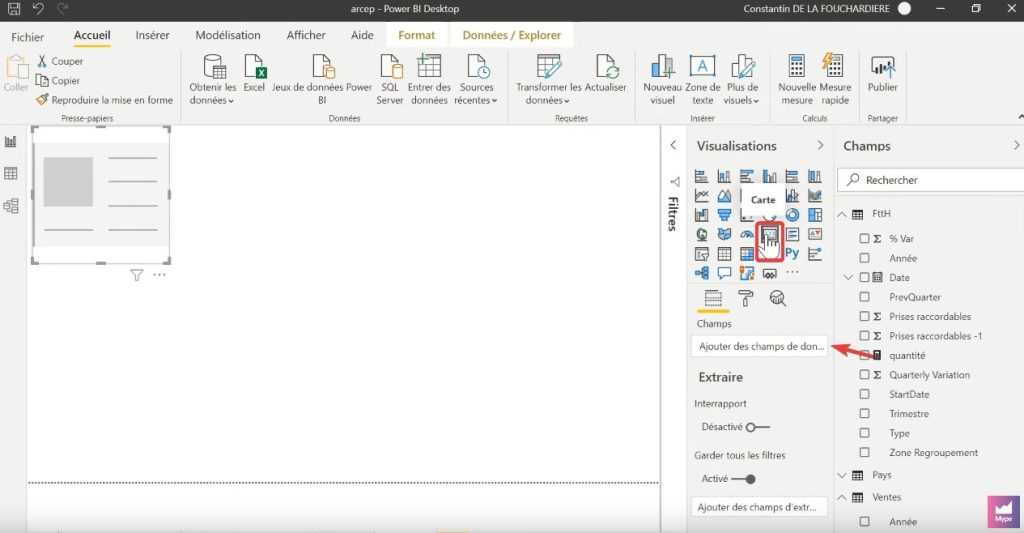Check the Prises raccordables -1 checkbox
1024x533 pixels.
pos(864,336)
